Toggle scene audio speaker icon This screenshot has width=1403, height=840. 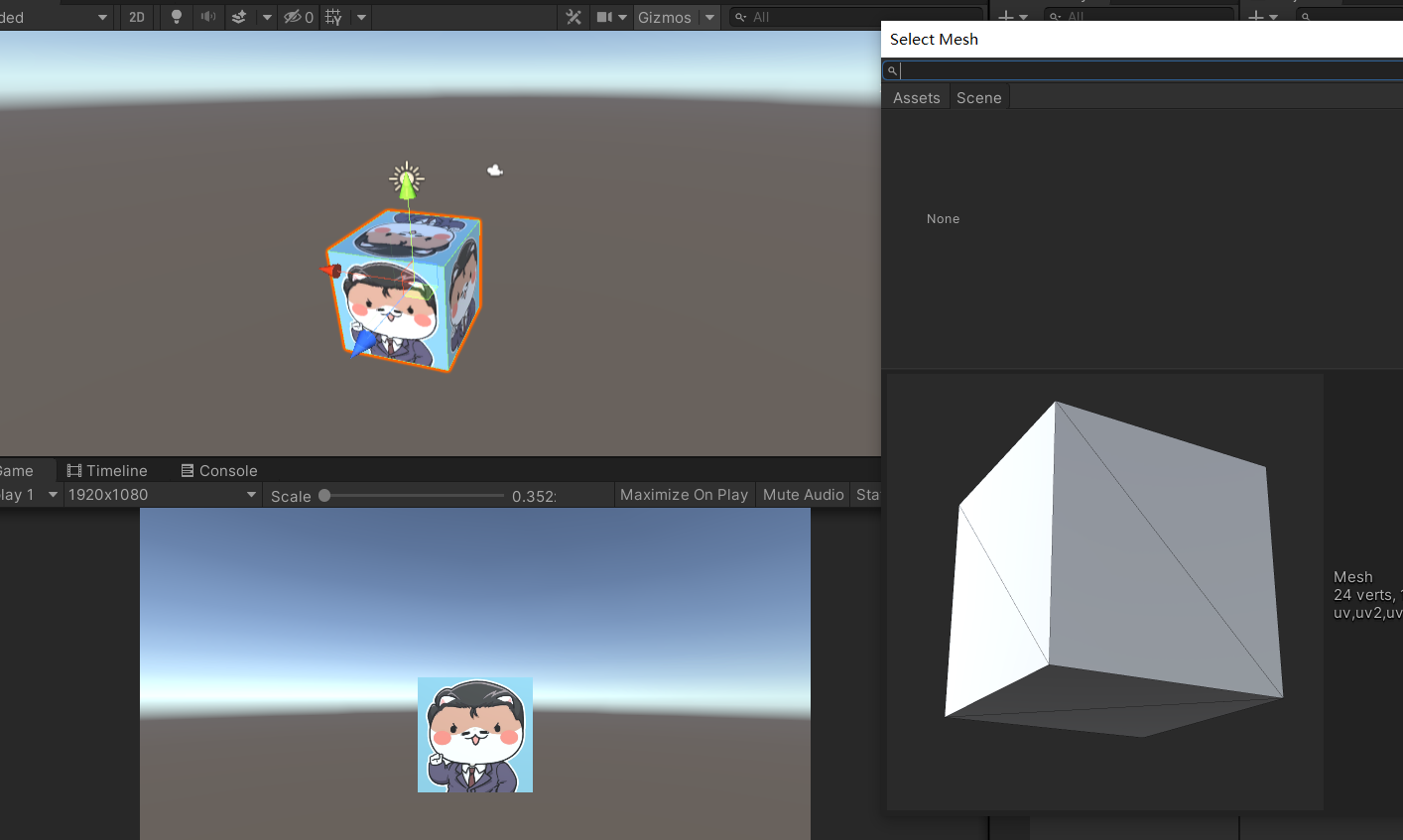(x=208, y=17)
